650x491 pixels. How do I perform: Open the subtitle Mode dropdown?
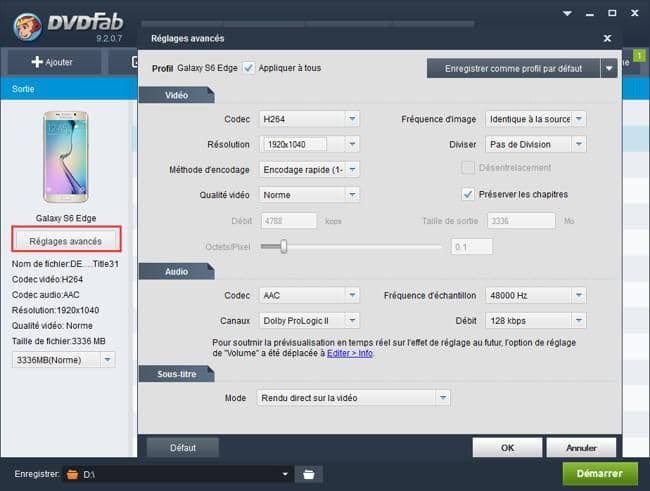point(353,398)
